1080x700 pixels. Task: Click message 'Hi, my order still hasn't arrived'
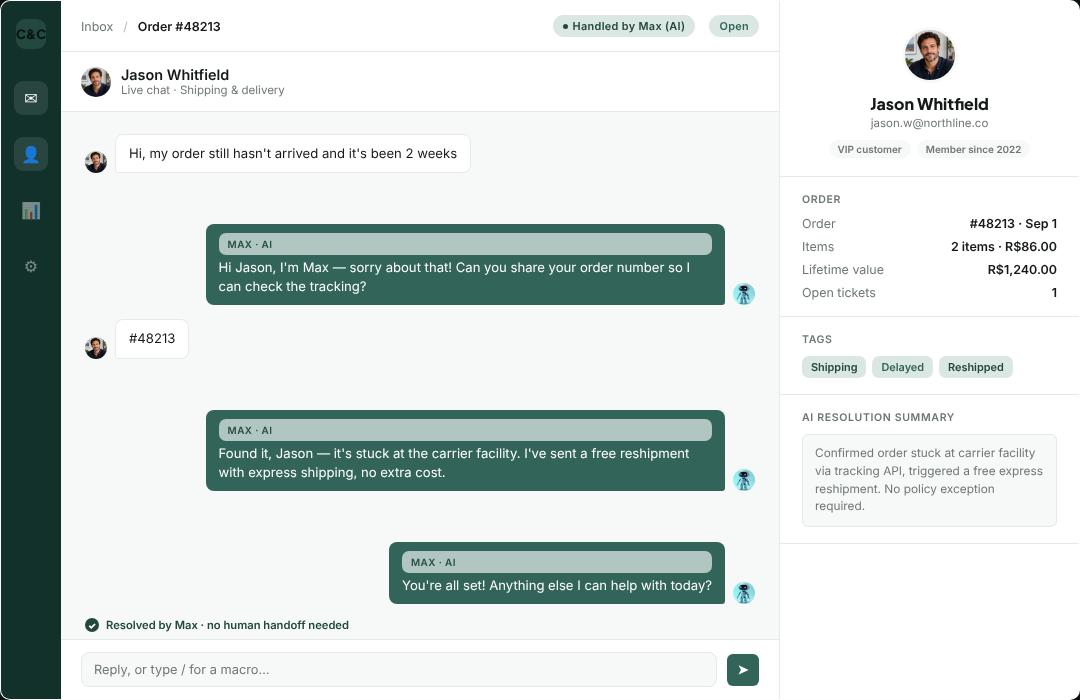[x=293, y=154]
